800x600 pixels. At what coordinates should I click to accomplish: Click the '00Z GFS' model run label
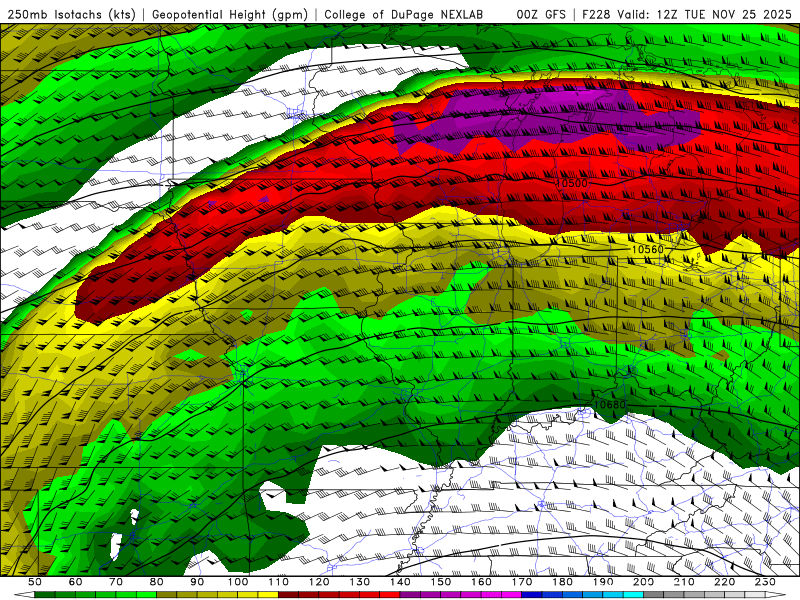pyautogui.click(x=541, y=15)
